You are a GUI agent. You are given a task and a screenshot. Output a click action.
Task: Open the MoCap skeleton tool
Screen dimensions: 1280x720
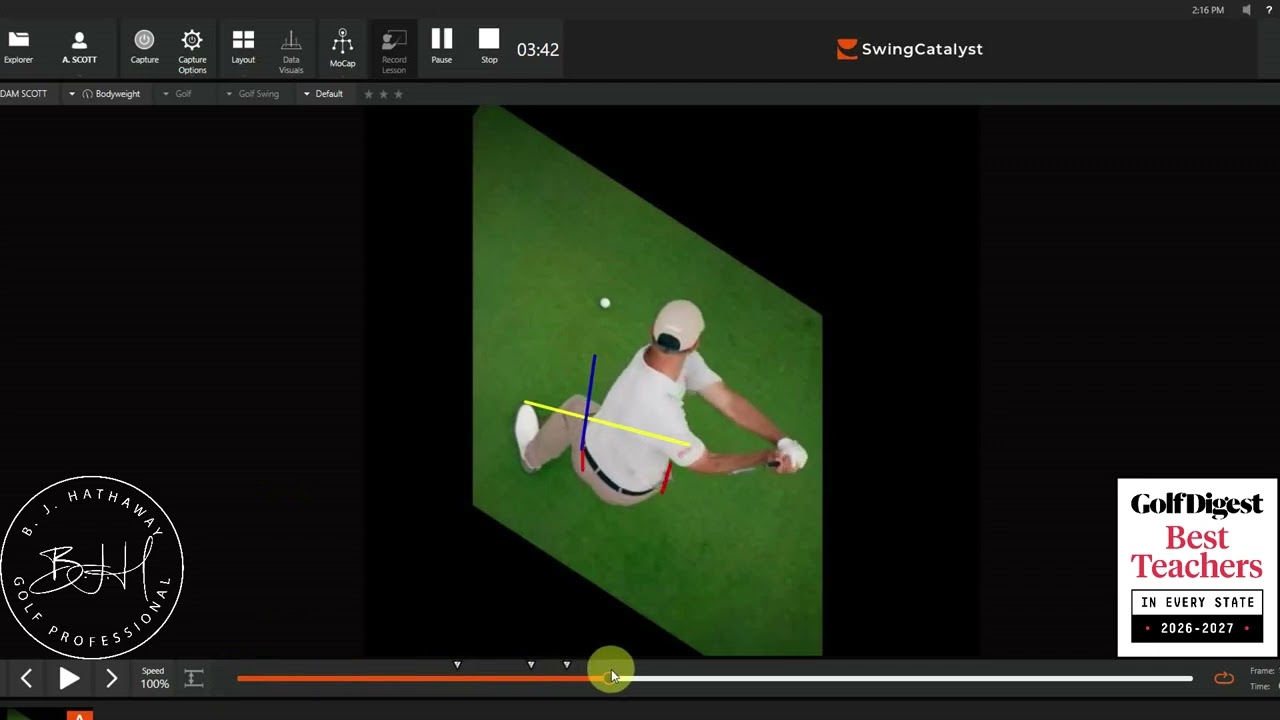coord(342,47)
